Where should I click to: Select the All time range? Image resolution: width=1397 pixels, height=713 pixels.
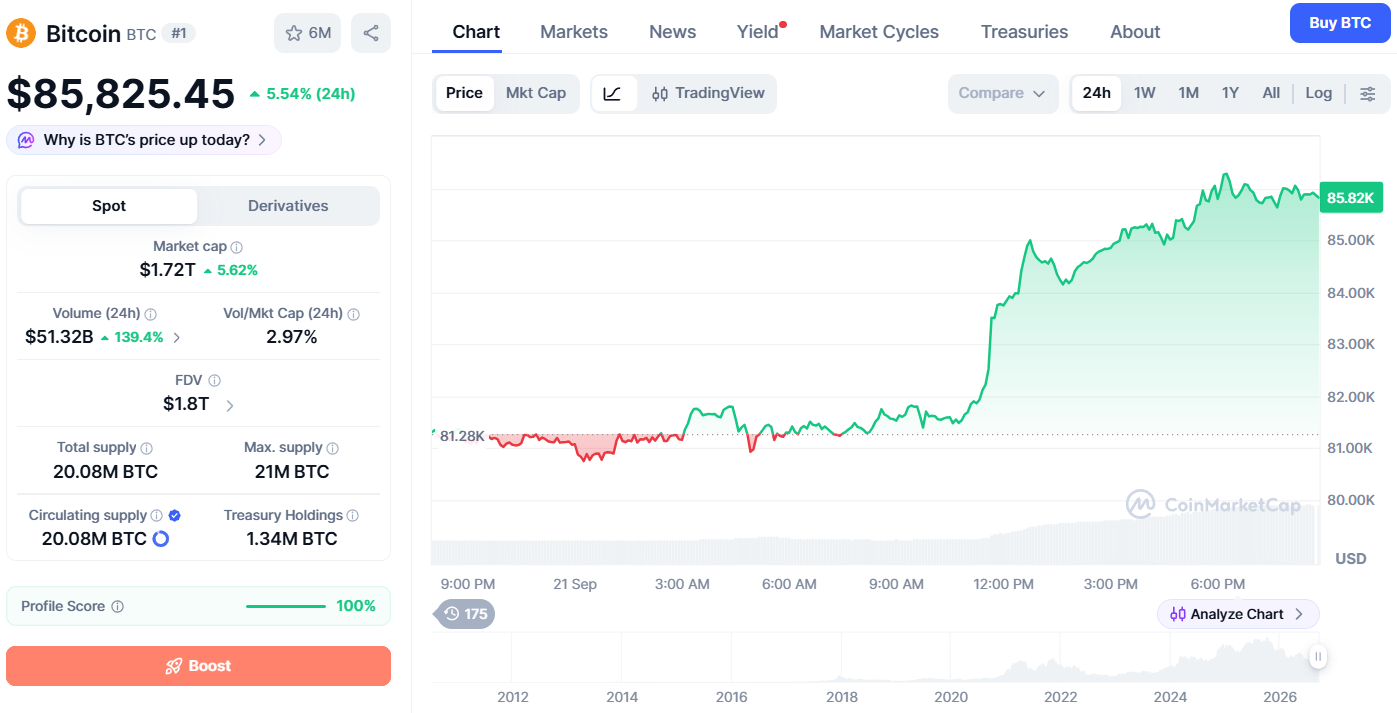coord(1271,93)
